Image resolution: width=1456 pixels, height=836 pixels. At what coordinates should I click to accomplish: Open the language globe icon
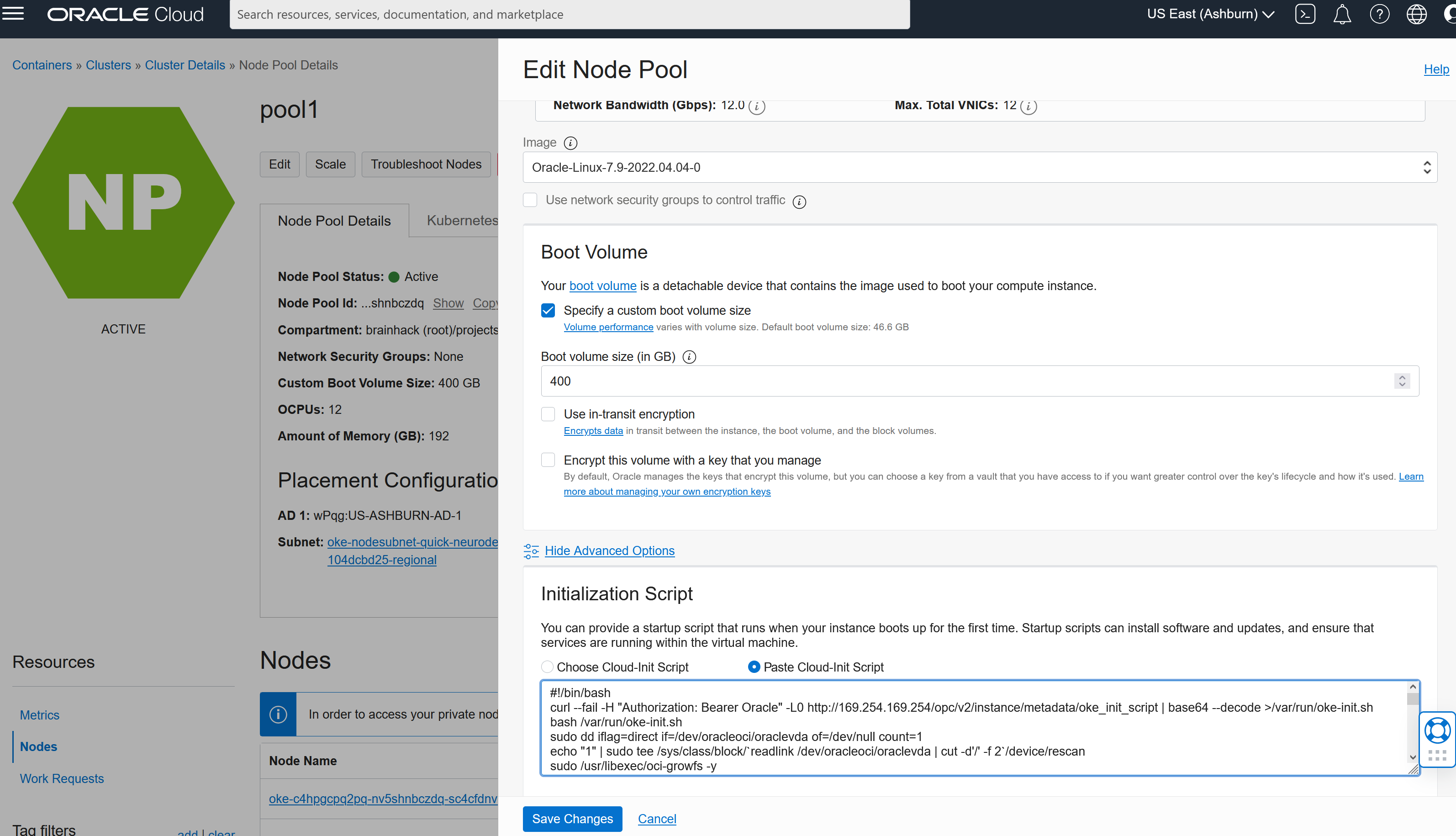pyautogui.click(x=1416, y=14)
